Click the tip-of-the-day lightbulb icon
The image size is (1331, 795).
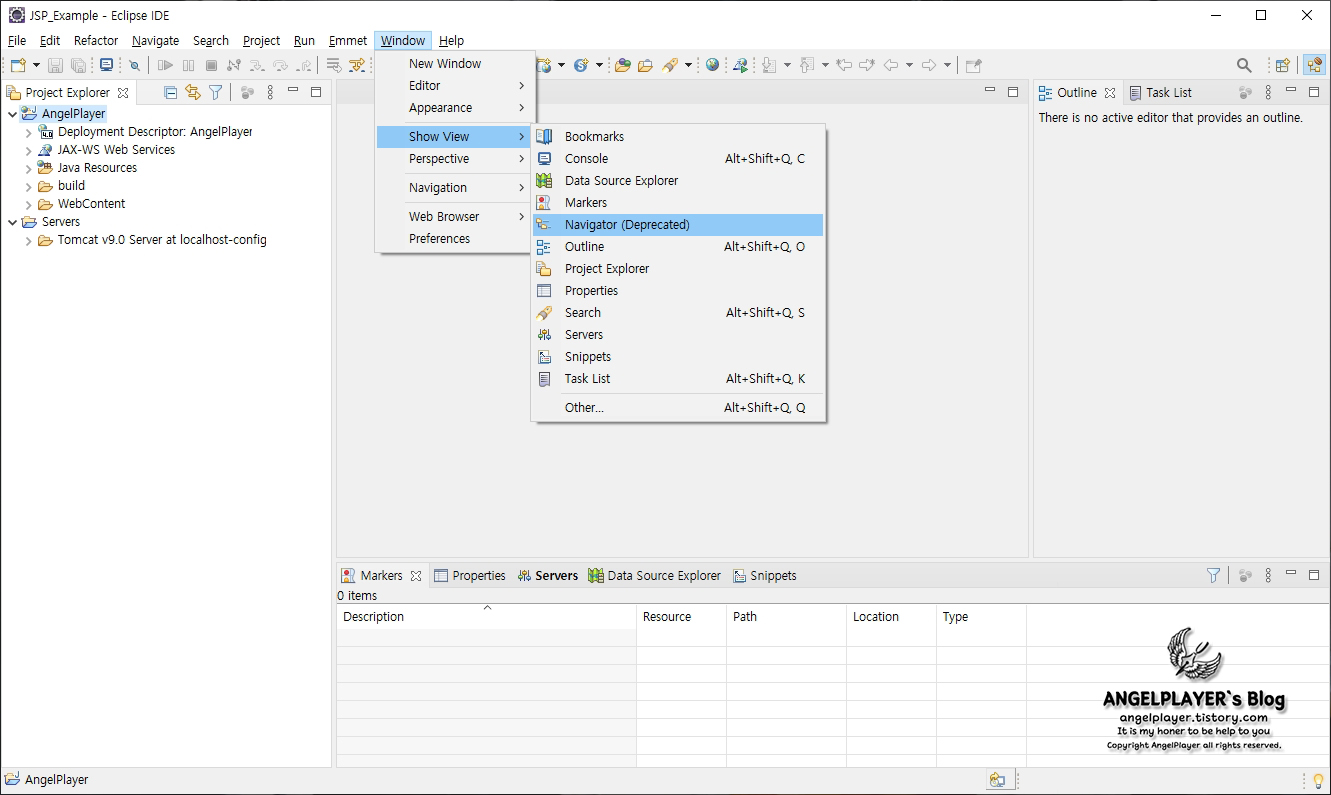[x=1317, y=780]
